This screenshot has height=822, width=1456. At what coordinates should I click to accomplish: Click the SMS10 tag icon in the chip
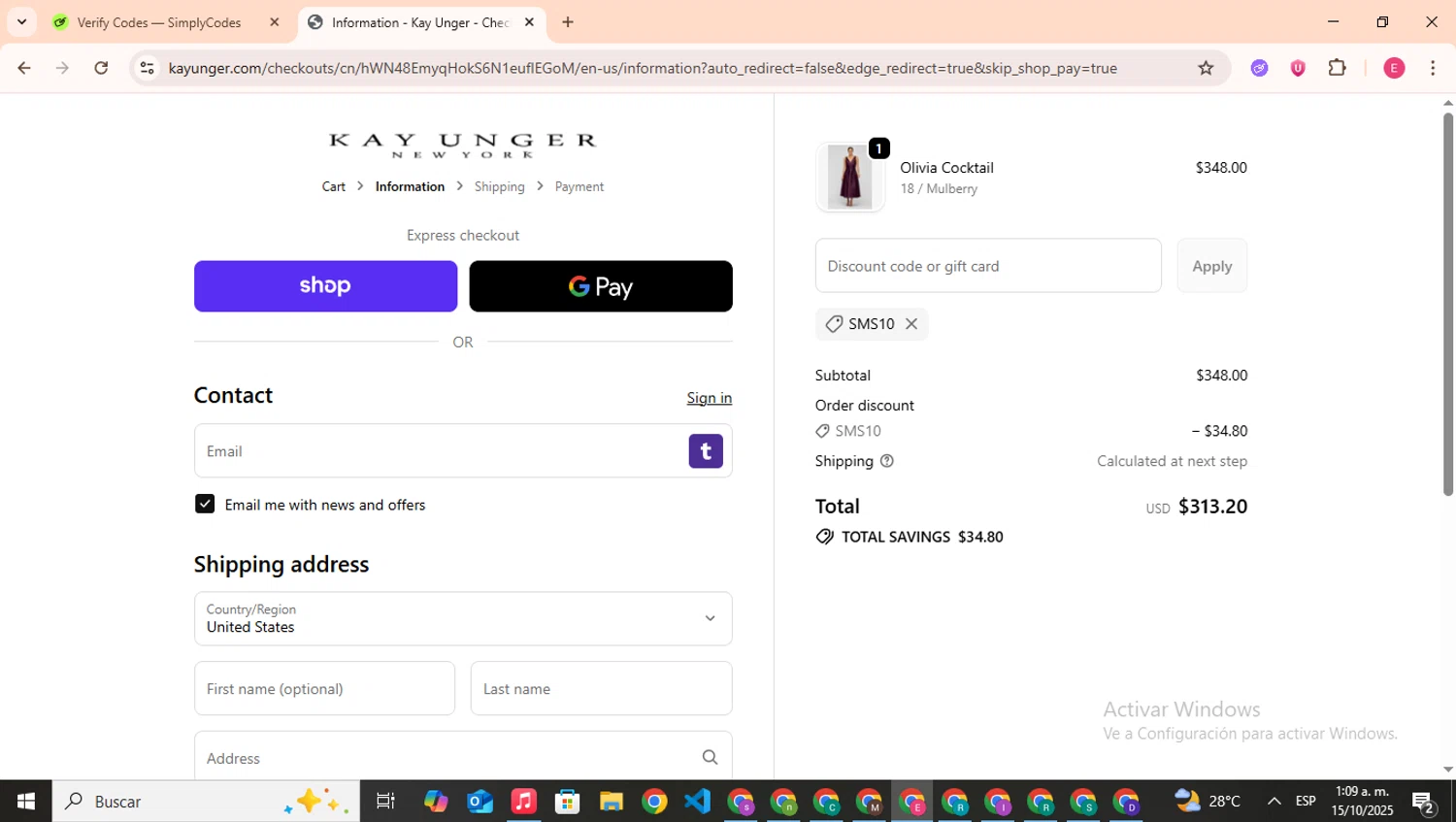(x=834, y=324)
